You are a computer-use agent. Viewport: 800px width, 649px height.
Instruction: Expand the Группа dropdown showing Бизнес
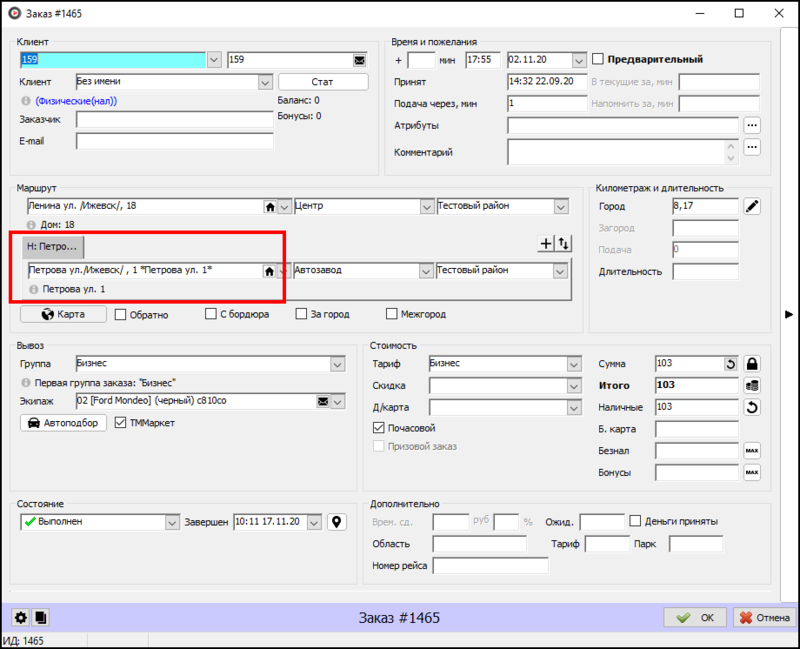pyautogui.click(x=336, y=364)
